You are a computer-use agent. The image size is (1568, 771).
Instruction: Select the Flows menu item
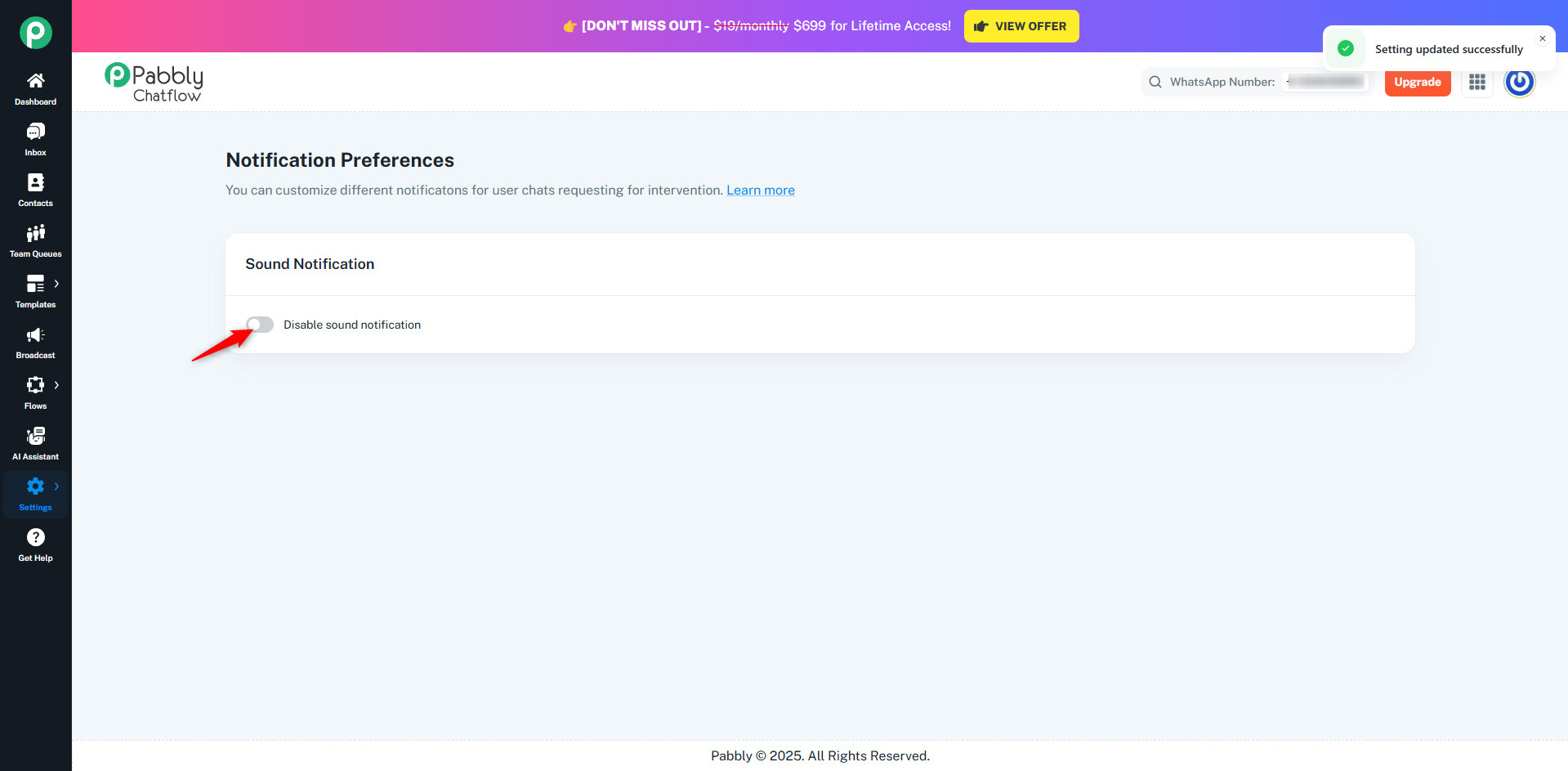point(35,392)
